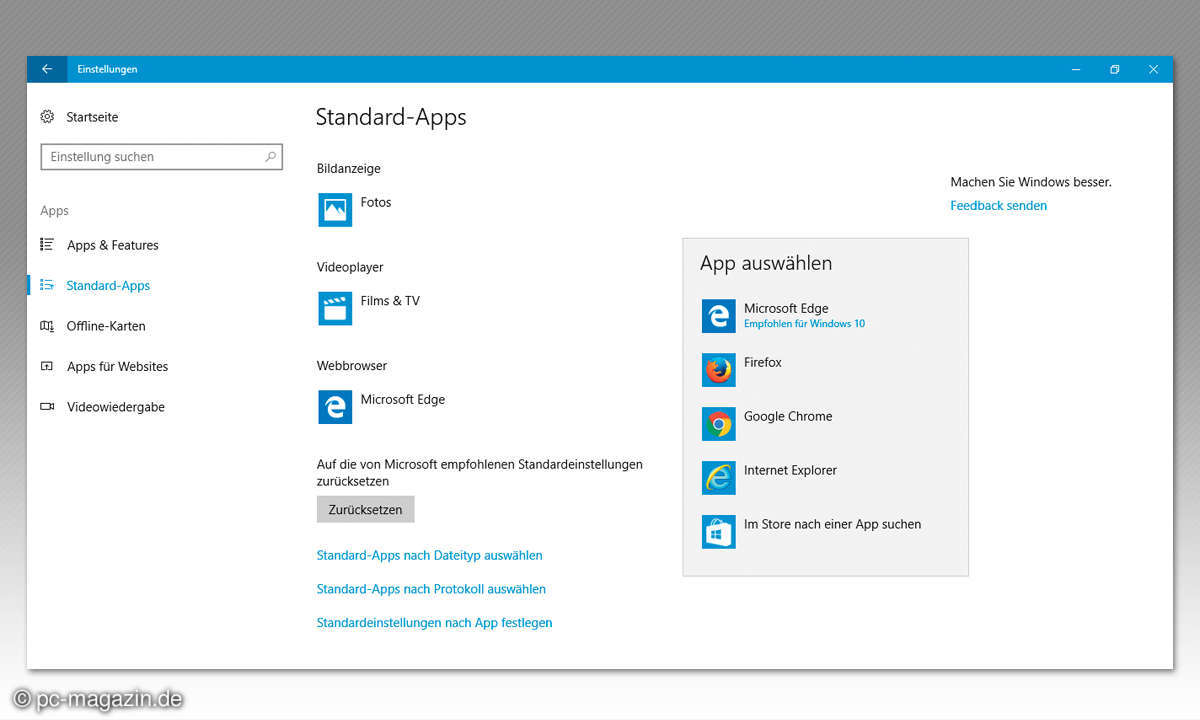Click the Windows Store bag icon
Viewport: 1200px width, 720px height.
pyautogui.click(x=718, y=532)
